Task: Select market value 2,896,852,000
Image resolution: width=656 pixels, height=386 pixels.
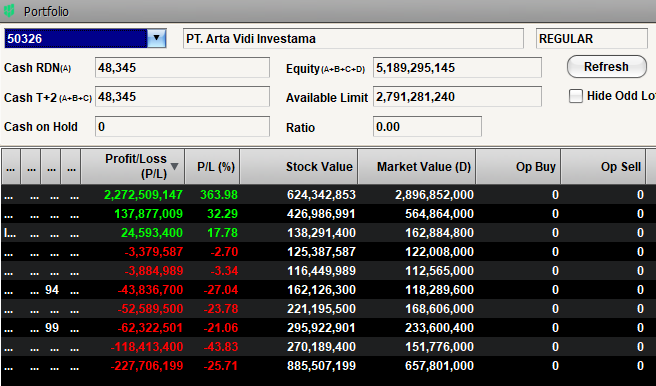Action: pyautogui.click(x=434, y=195)
